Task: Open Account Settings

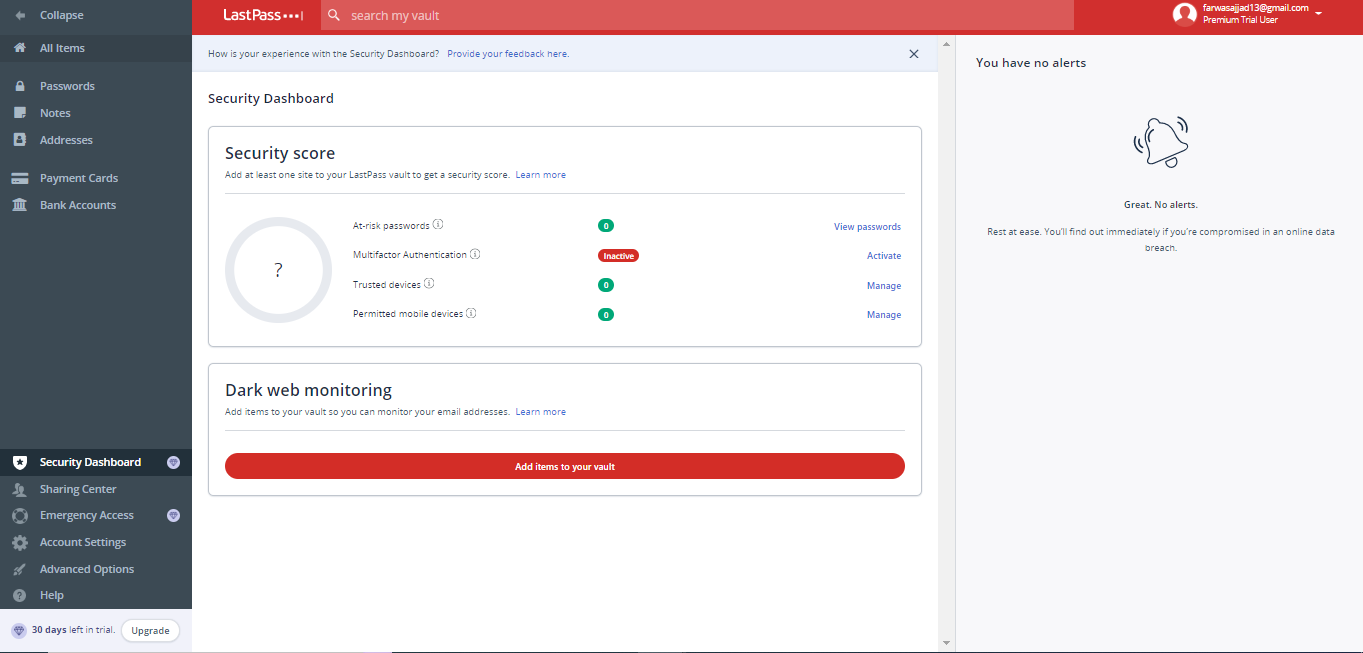Action: (x=96, y=542)
